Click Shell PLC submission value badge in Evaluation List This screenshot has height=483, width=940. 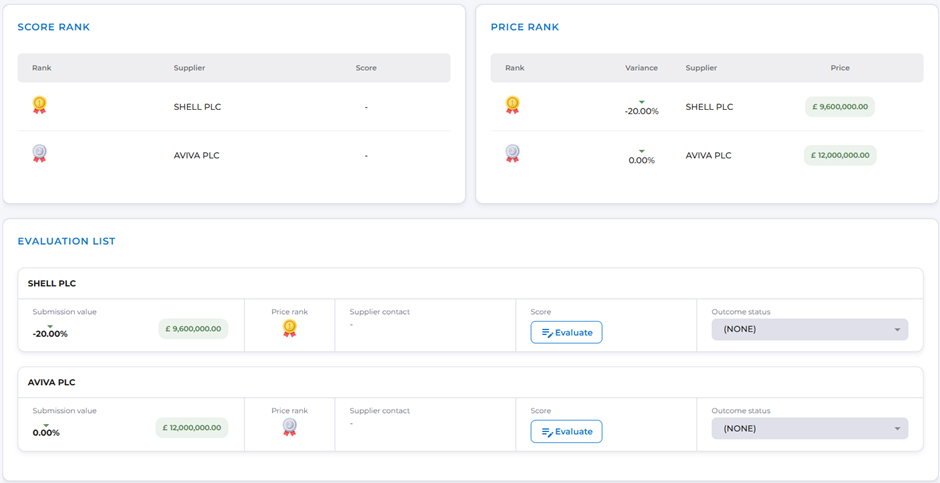[x=193, y=328]
